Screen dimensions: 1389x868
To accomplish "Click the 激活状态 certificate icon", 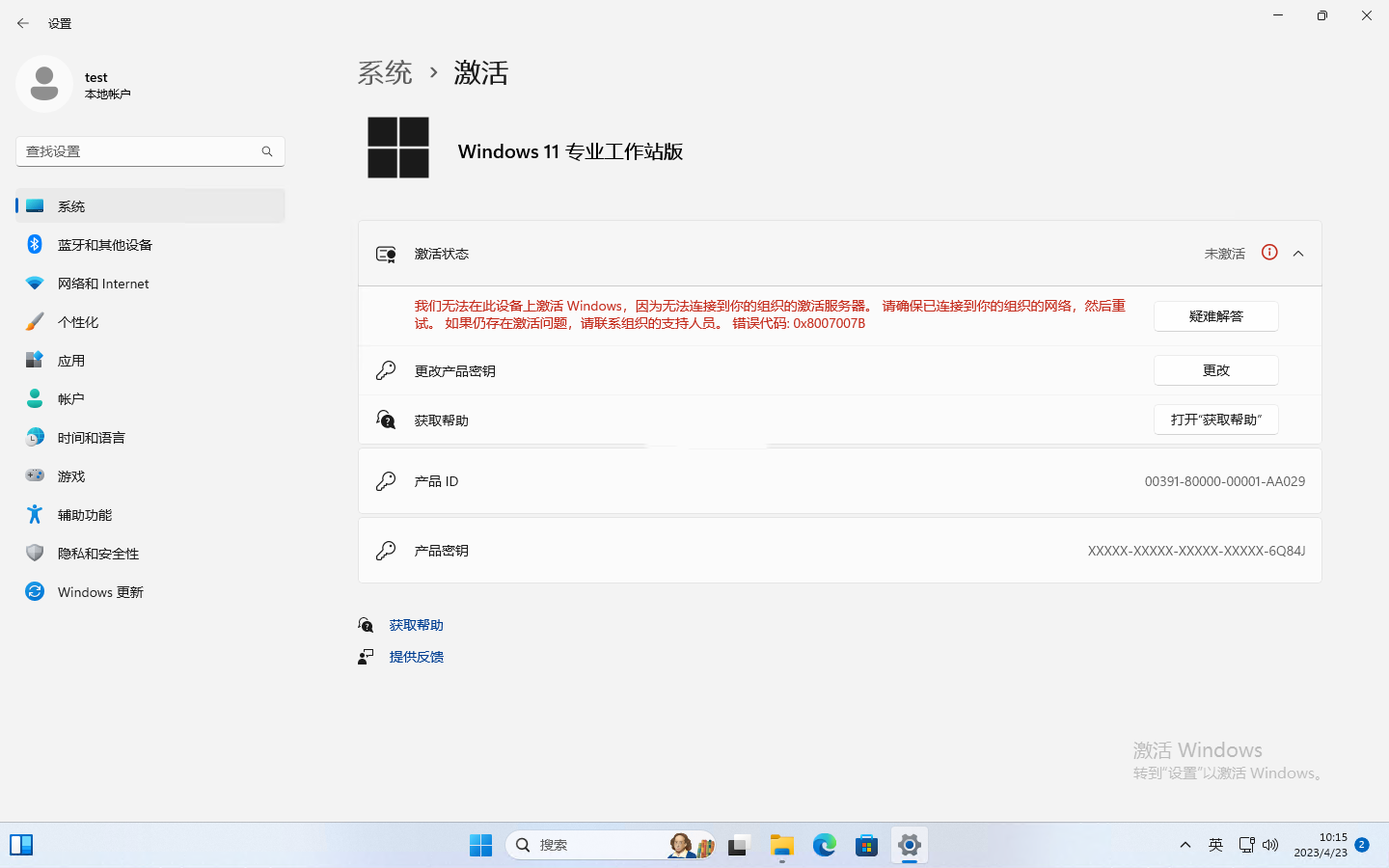I will pos(386,254).
